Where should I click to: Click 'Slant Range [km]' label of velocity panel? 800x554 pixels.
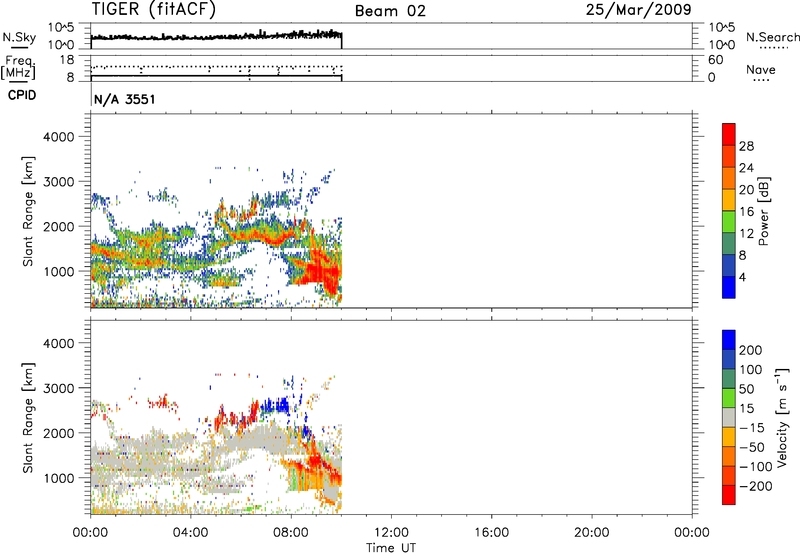tap(28, 418)
